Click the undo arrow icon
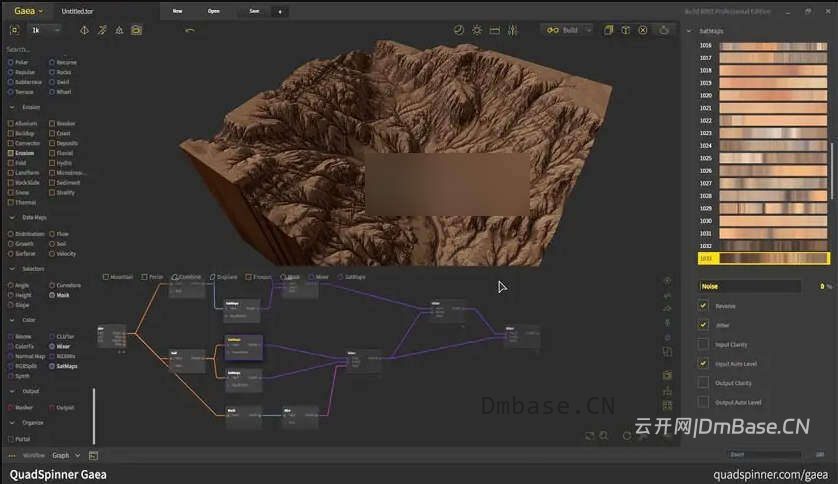This screenshot has height=484, width=838. click(x=190, y=30)
